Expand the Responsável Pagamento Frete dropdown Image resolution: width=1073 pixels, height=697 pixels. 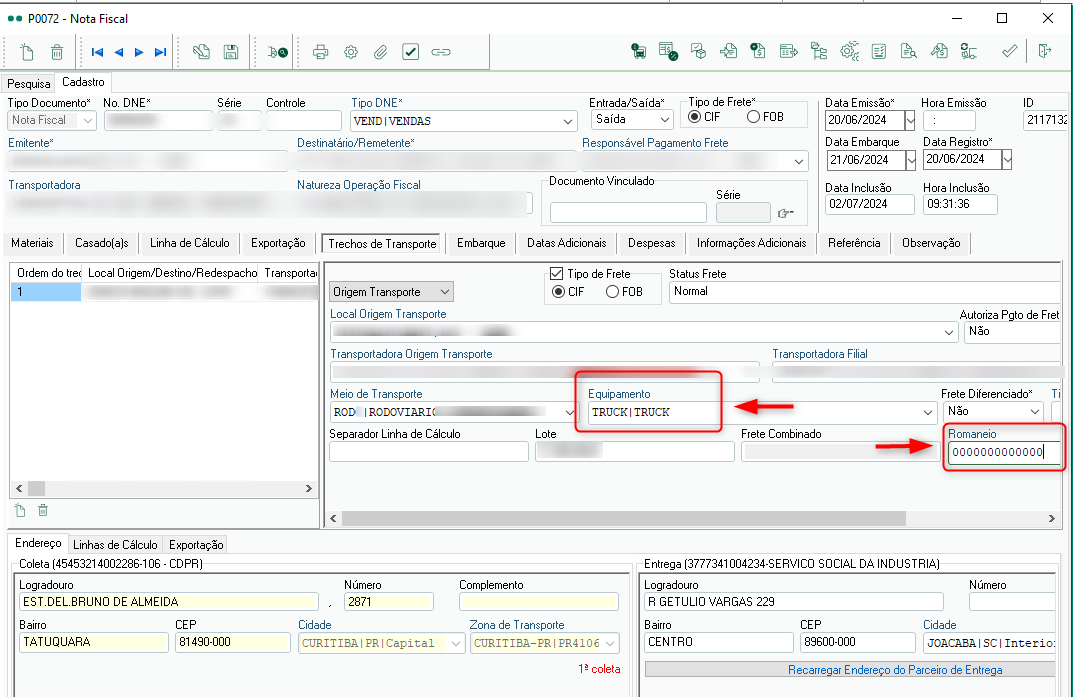coord(799,161)
